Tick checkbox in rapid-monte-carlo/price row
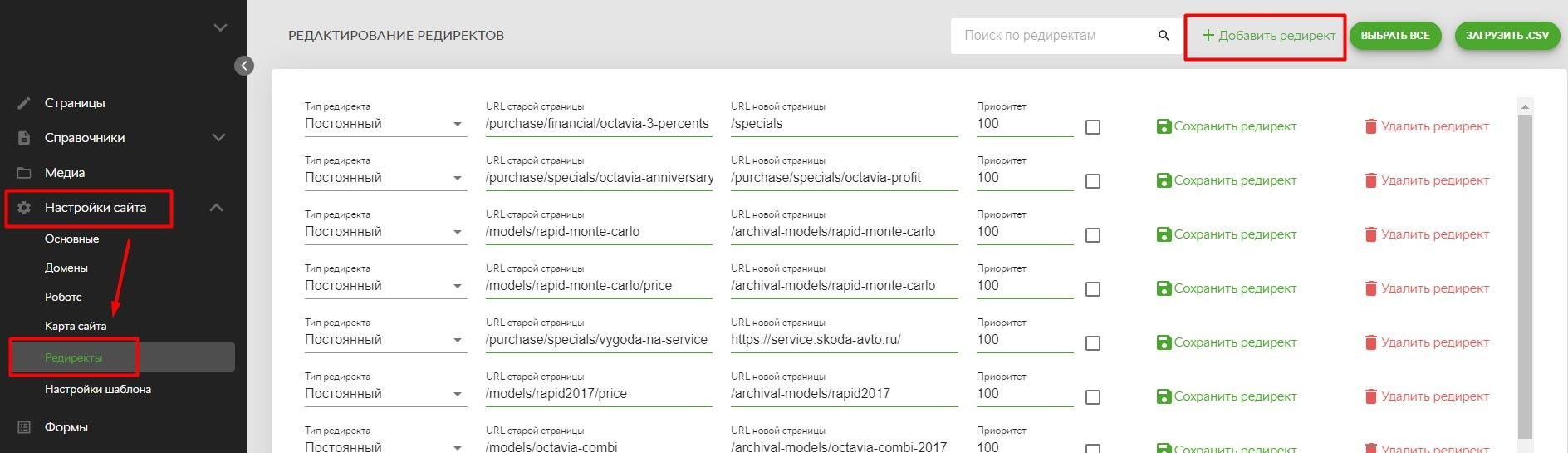This screenshot has width=1568, height=453. tap(1093, 289)
